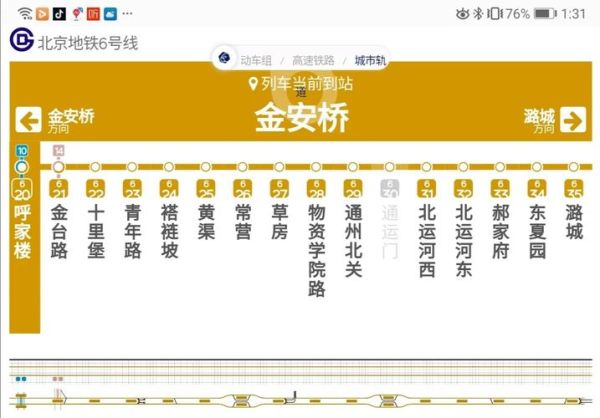Viewport: 600px width, 418px height.
Task: Click the Beijing Subway logo icon
Action: (21, 40)
